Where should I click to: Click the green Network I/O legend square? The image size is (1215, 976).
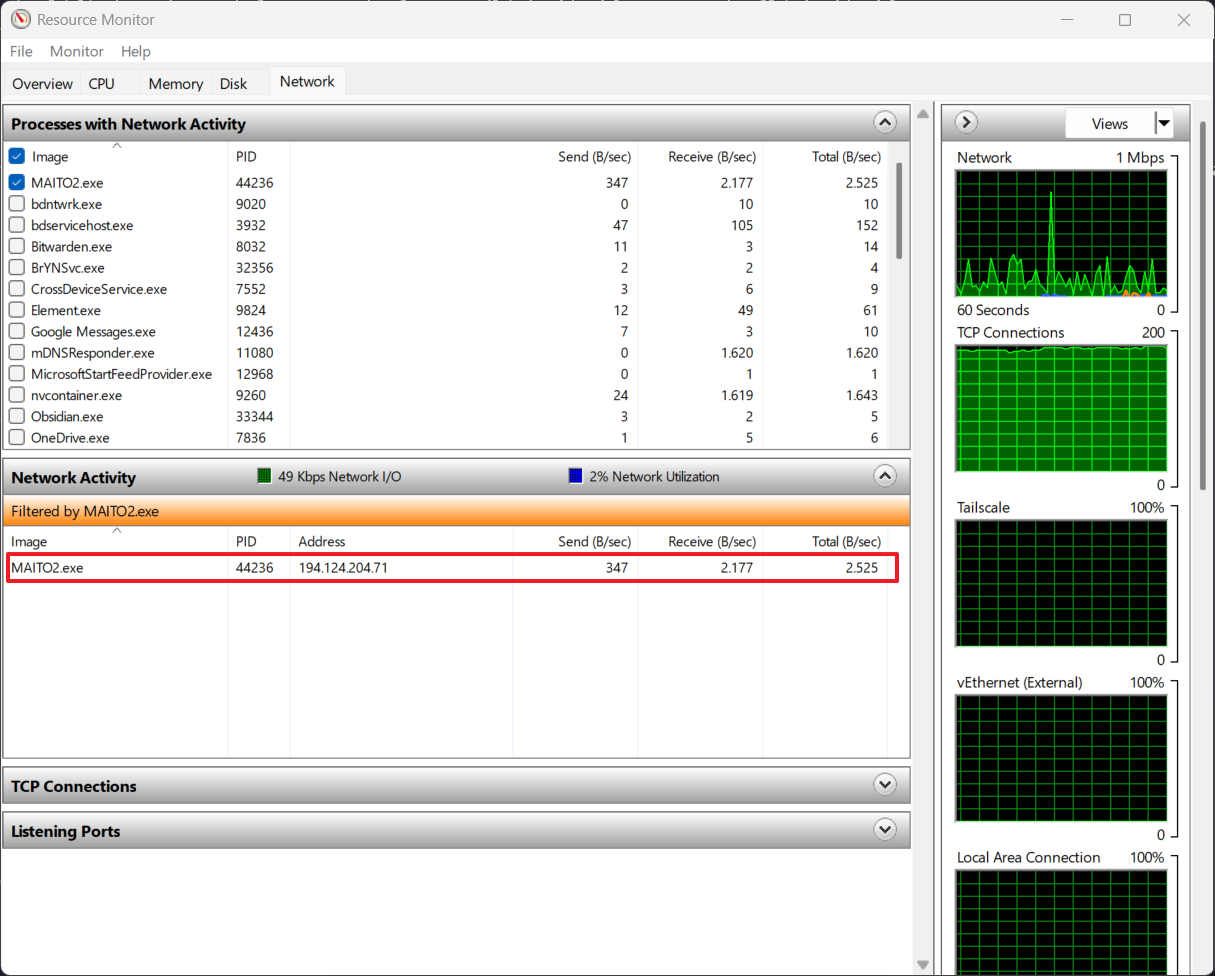click(x=265, y=476)
